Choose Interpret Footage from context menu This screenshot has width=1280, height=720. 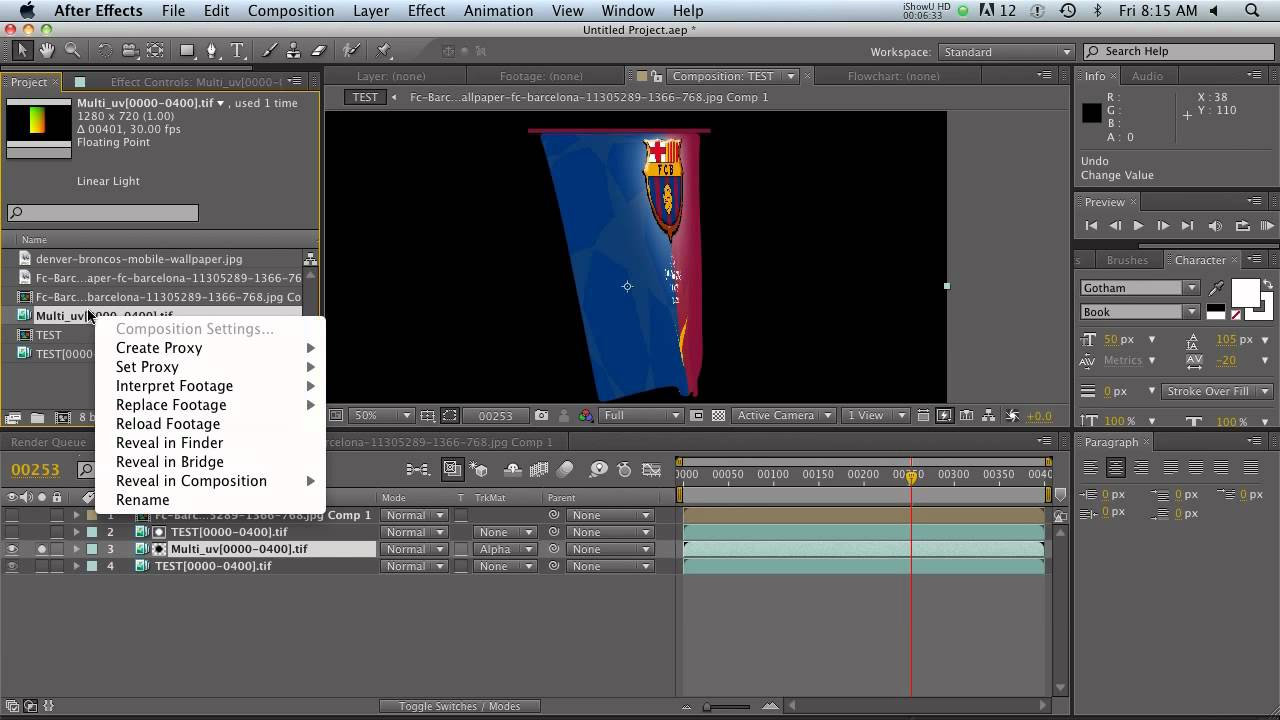pos(174,386)
